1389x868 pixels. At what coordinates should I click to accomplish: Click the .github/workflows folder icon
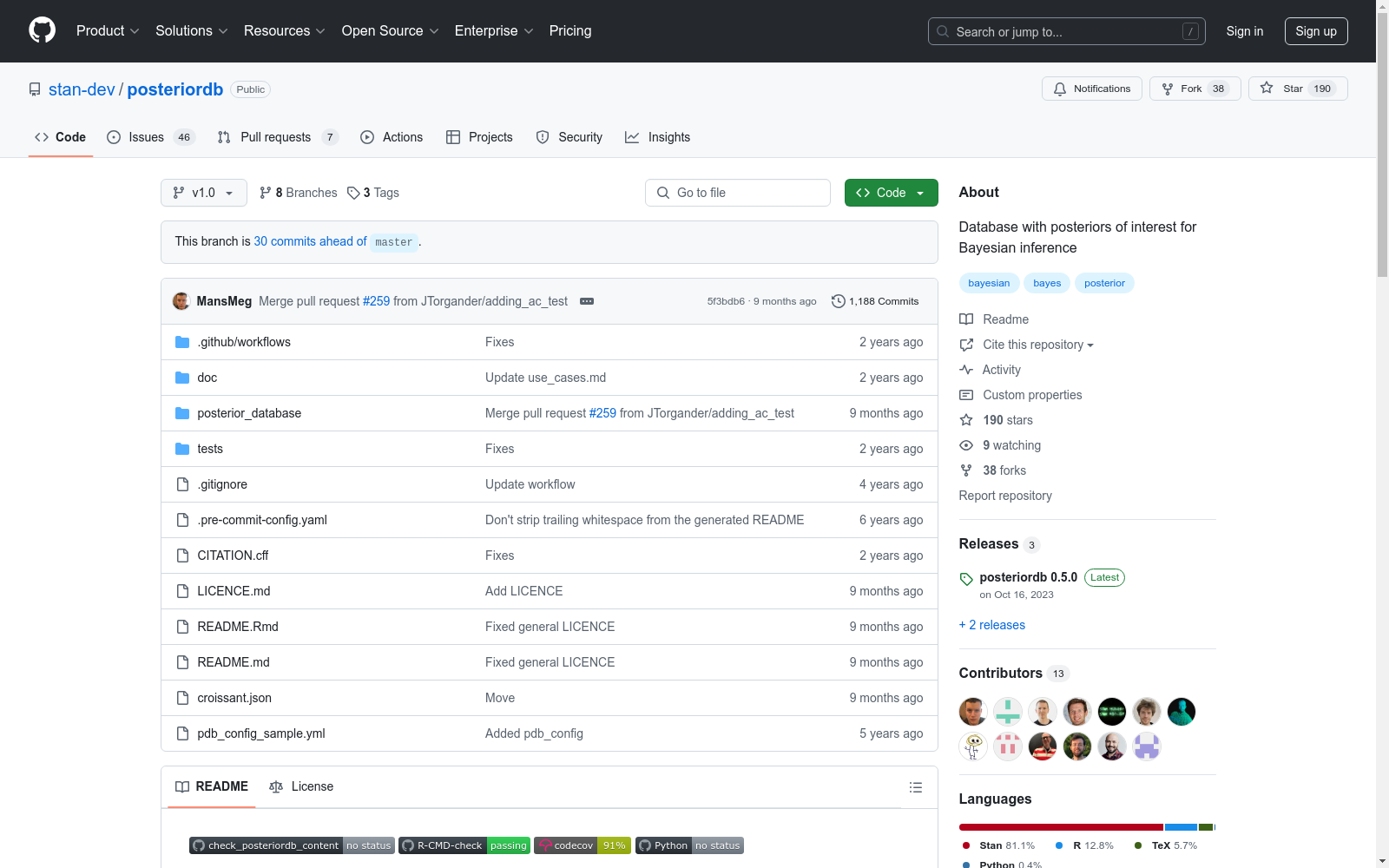(182, 342)
